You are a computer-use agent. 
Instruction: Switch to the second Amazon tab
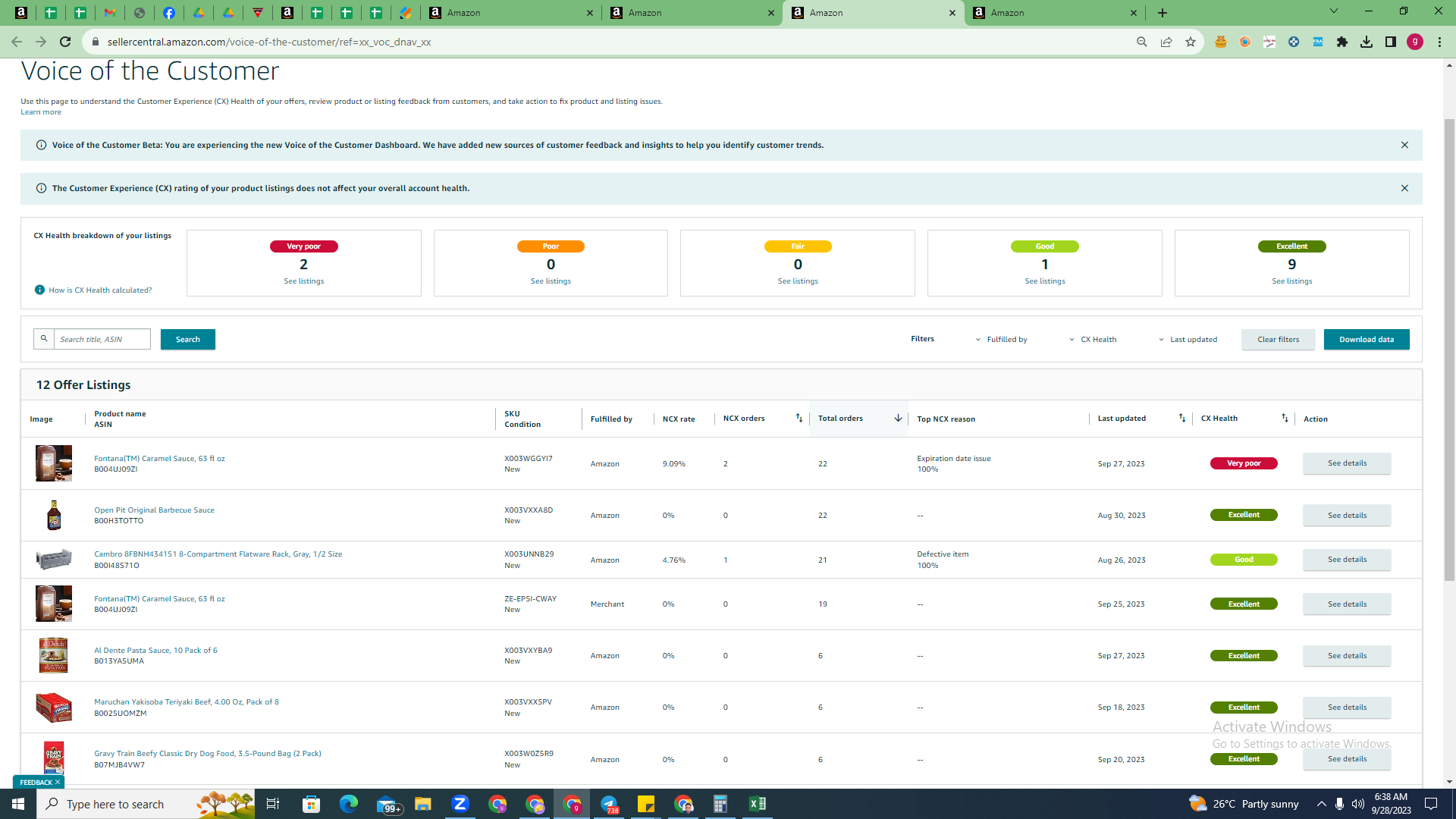(x=692, y=13)
